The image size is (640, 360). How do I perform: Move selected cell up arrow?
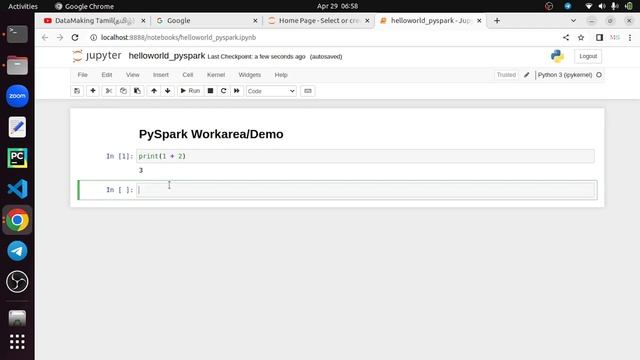click(x=154, y=91)
